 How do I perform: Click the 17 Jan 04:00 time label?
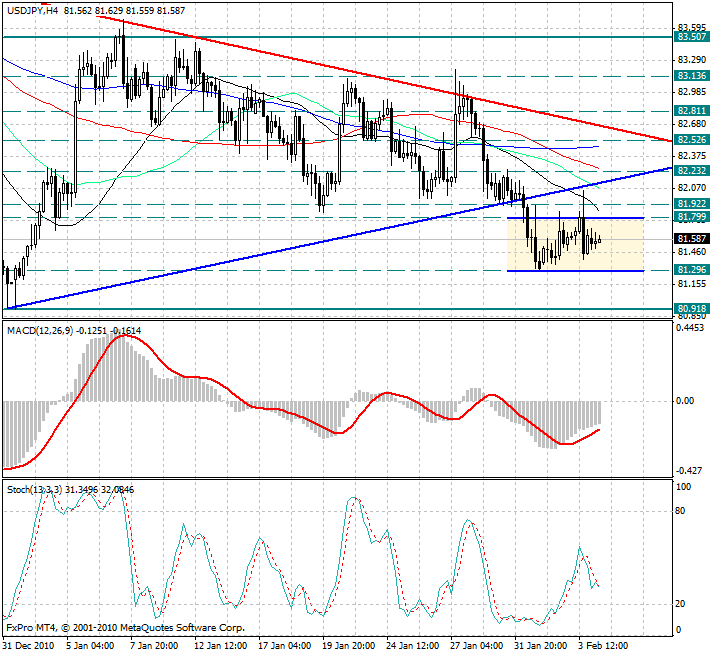[x=285, y=645]
